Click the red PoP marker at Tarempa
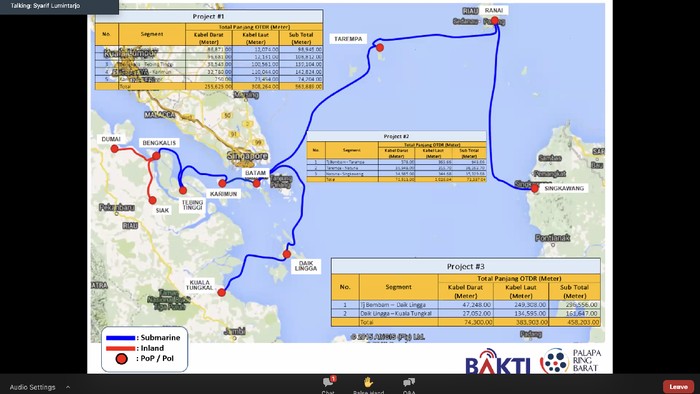Screen dimensions: 700x394 pyautogui.click(x=380, y=48)
